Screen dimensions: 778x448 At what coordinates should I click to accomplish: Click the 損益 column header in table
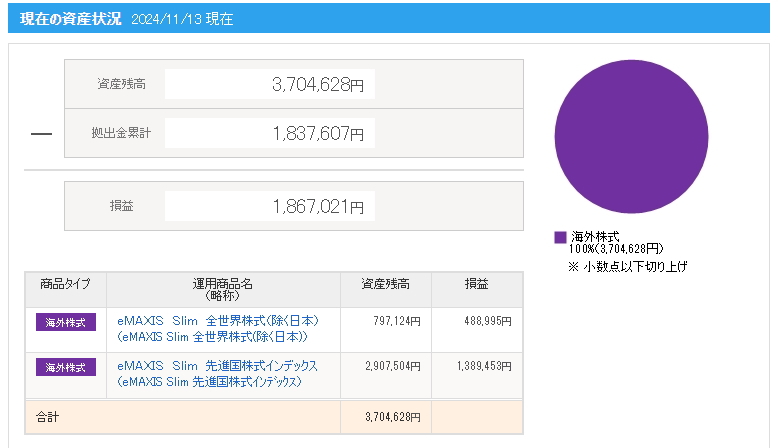point(476,284)
